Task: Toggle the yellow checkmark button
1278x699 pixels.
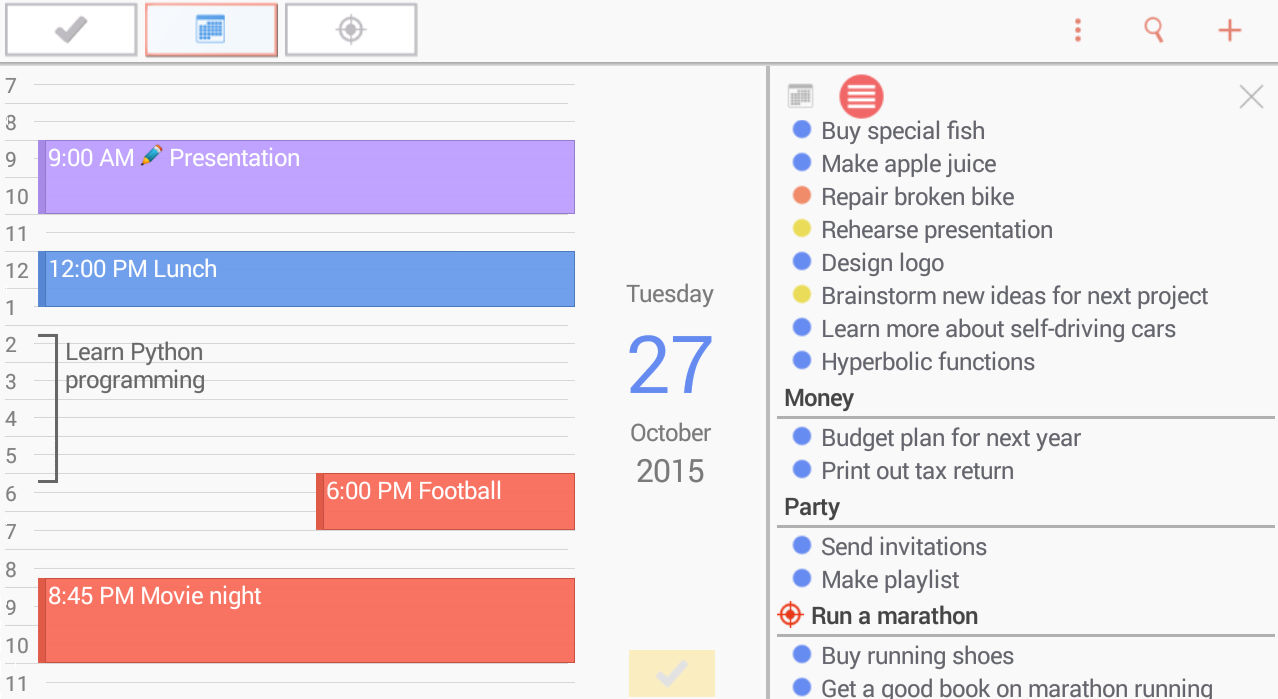Action: 671,673
